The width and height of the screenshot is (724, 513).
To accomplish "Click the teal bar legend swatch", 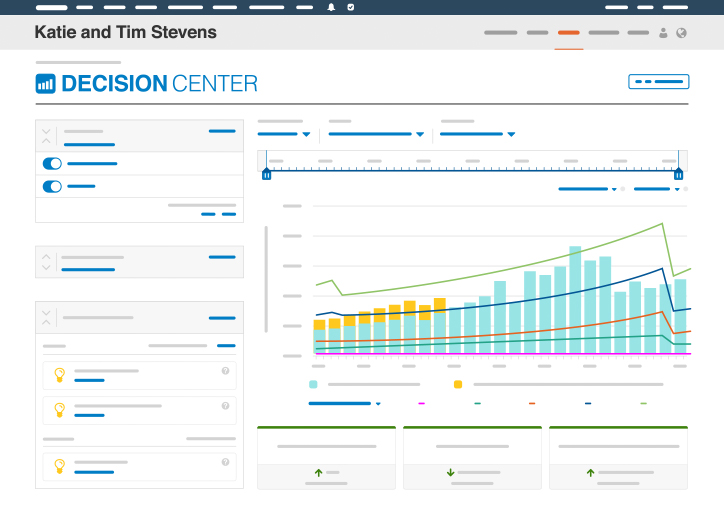I will (313, 384).
